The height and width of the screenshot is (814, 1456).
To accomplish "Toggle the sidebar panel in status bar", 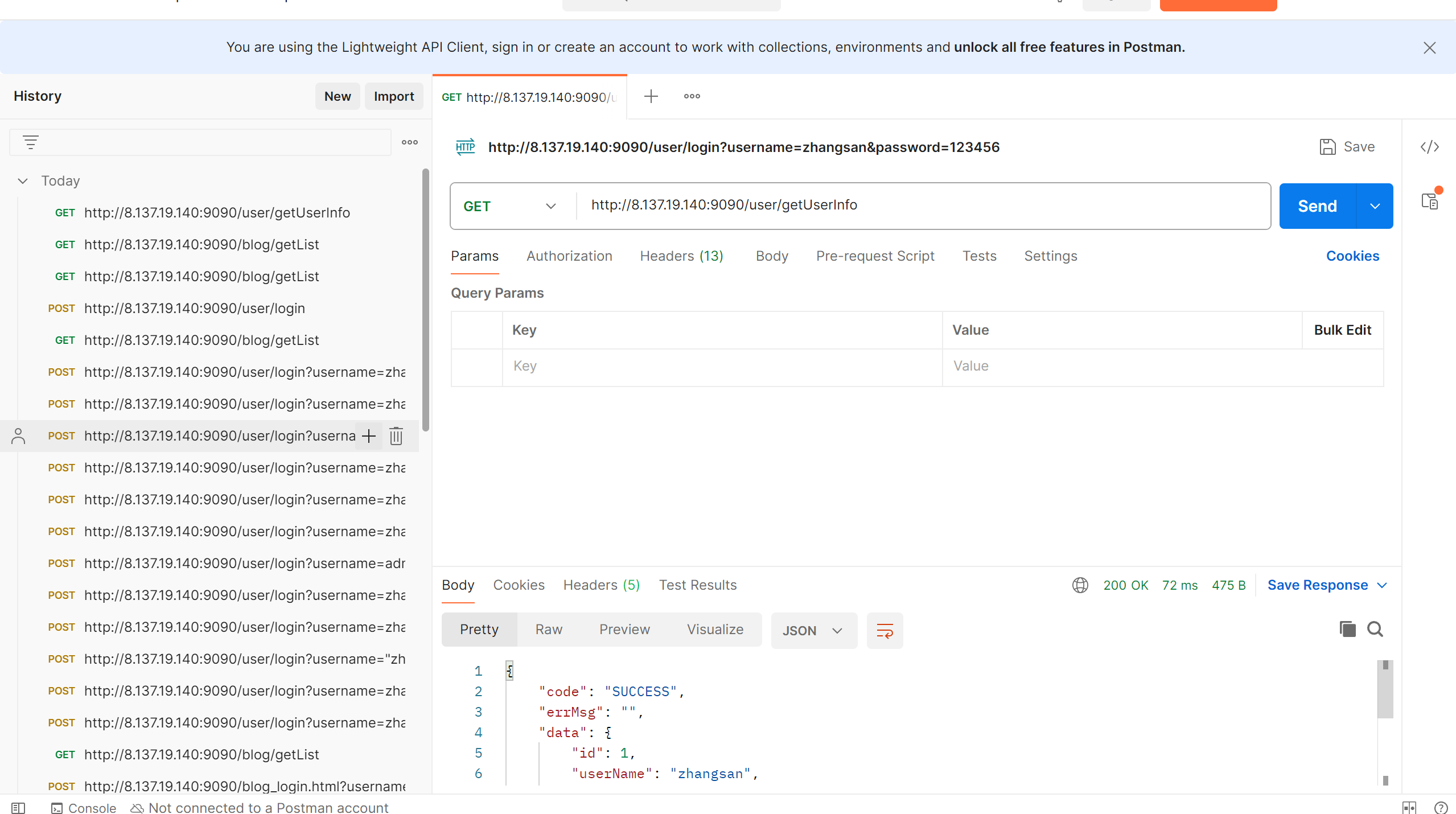I will [x=18, y=808].
